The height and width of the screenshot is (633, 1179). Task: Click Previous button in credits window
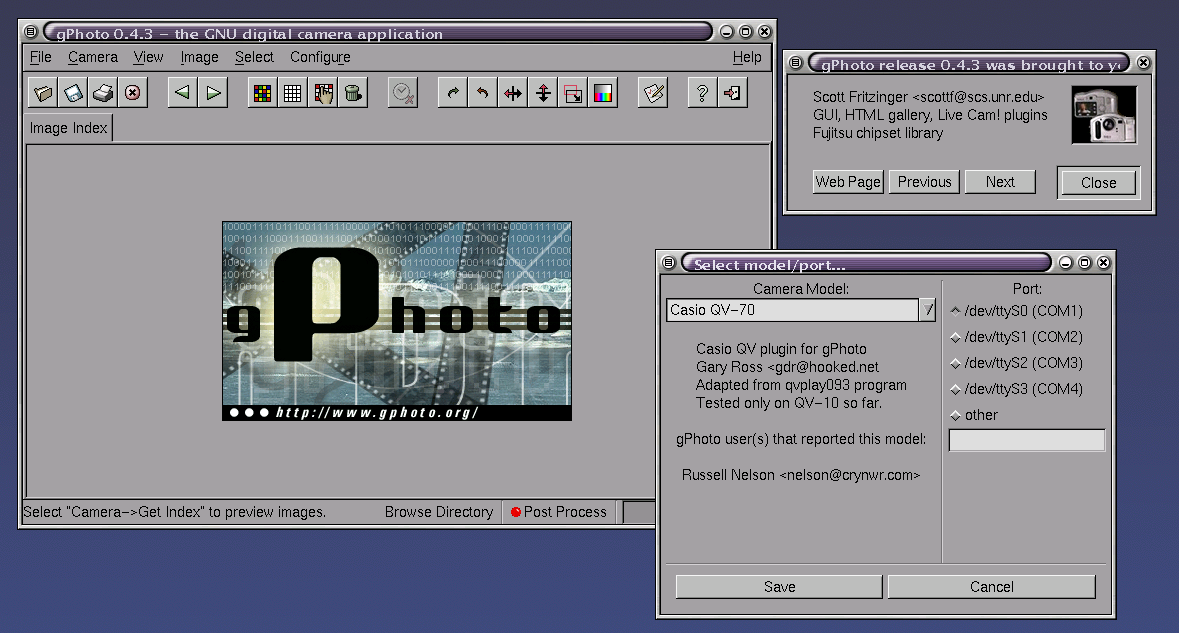coord(924,182)
